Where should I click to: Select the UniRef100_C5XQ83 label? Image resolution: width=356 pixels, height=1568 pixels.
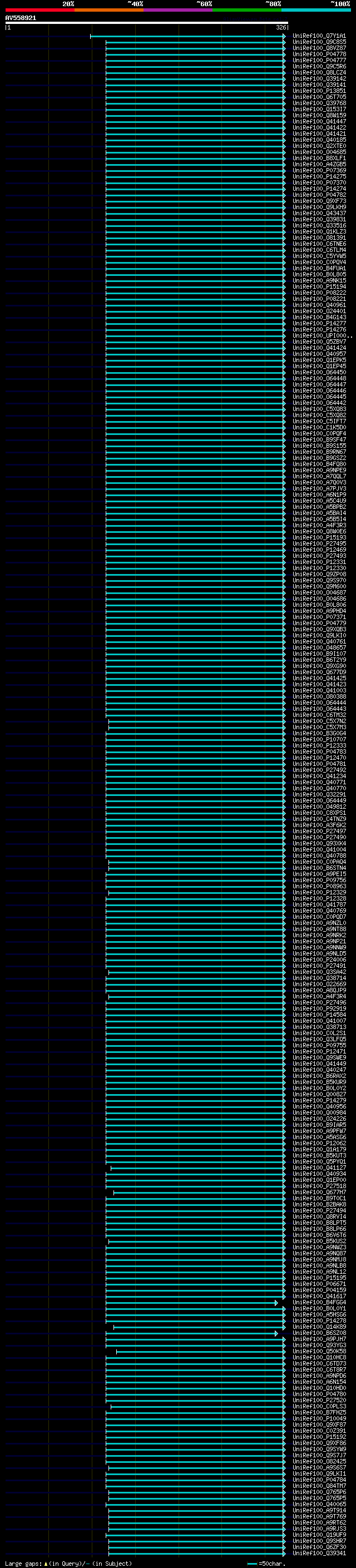pos(319,409)
